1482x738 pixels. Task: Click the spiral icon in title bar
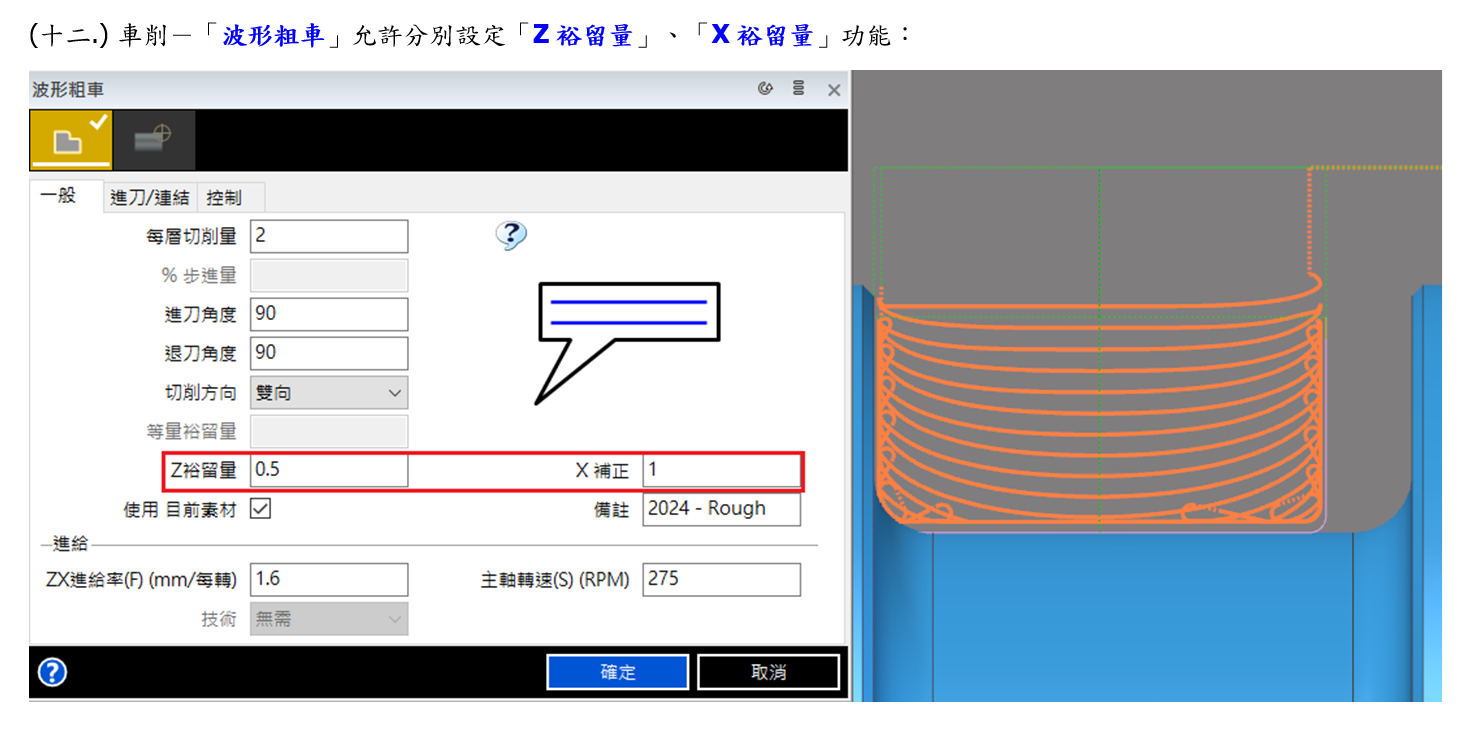(x=766, y=89)
